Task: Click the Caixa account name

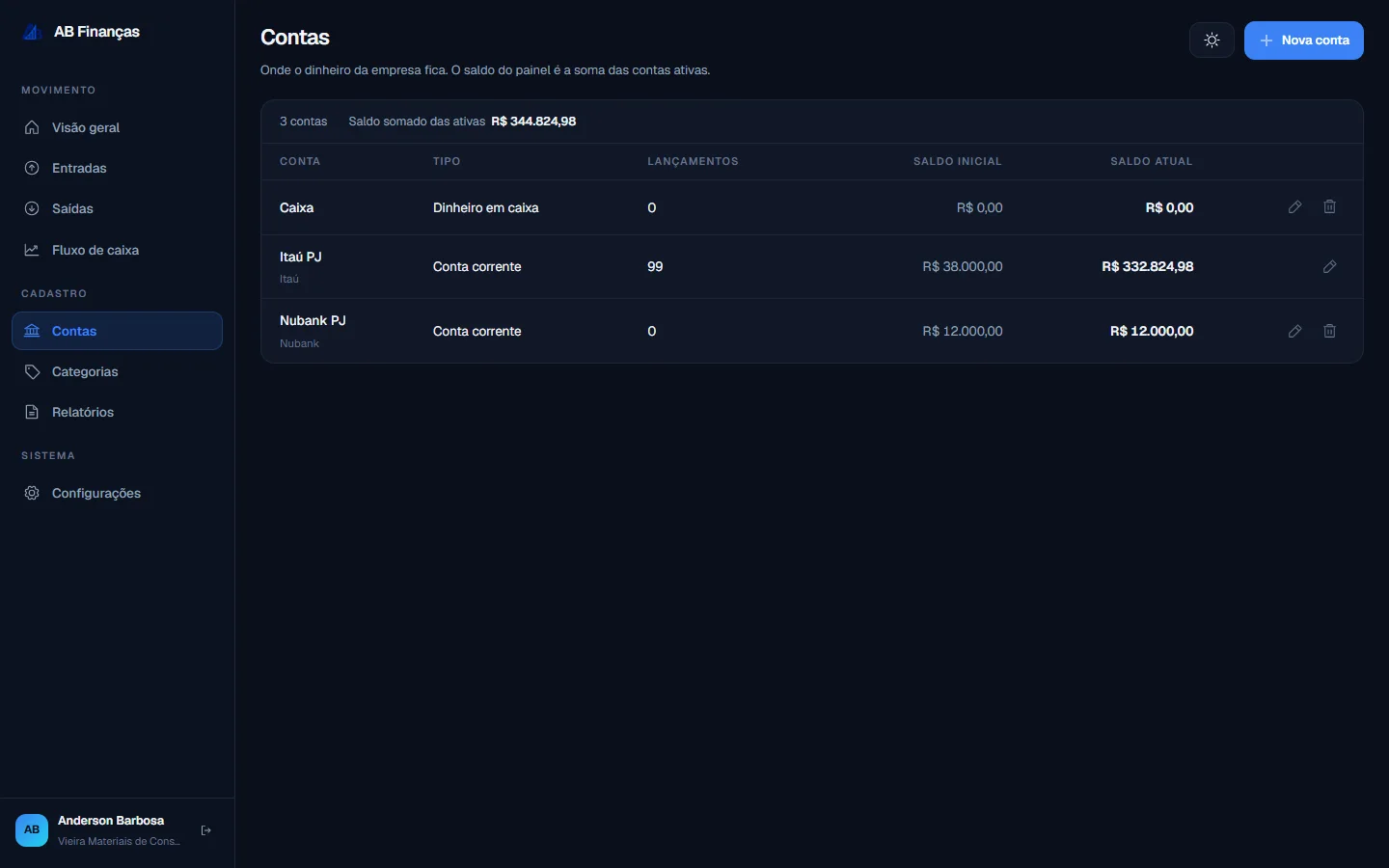Action: click(296, 207)
